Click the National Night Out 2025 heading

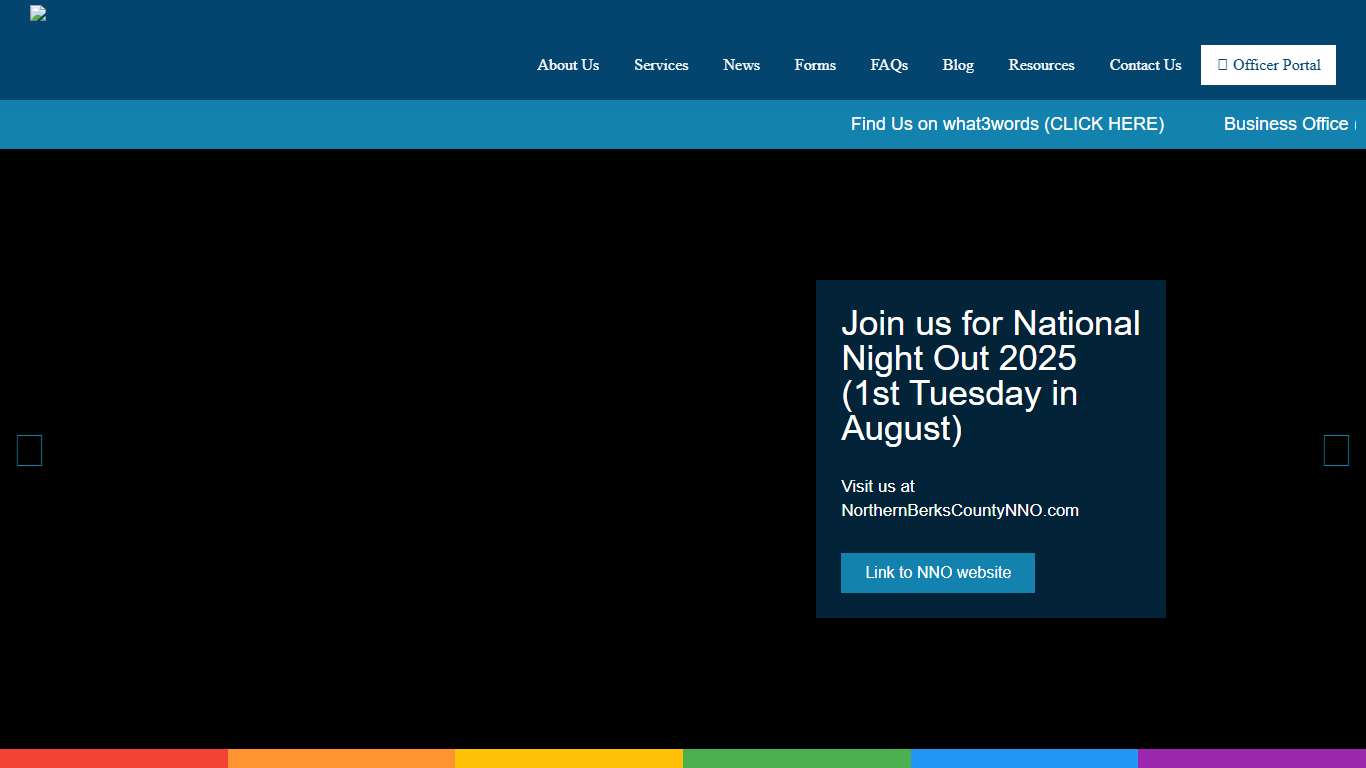click(x=990, y=375)
